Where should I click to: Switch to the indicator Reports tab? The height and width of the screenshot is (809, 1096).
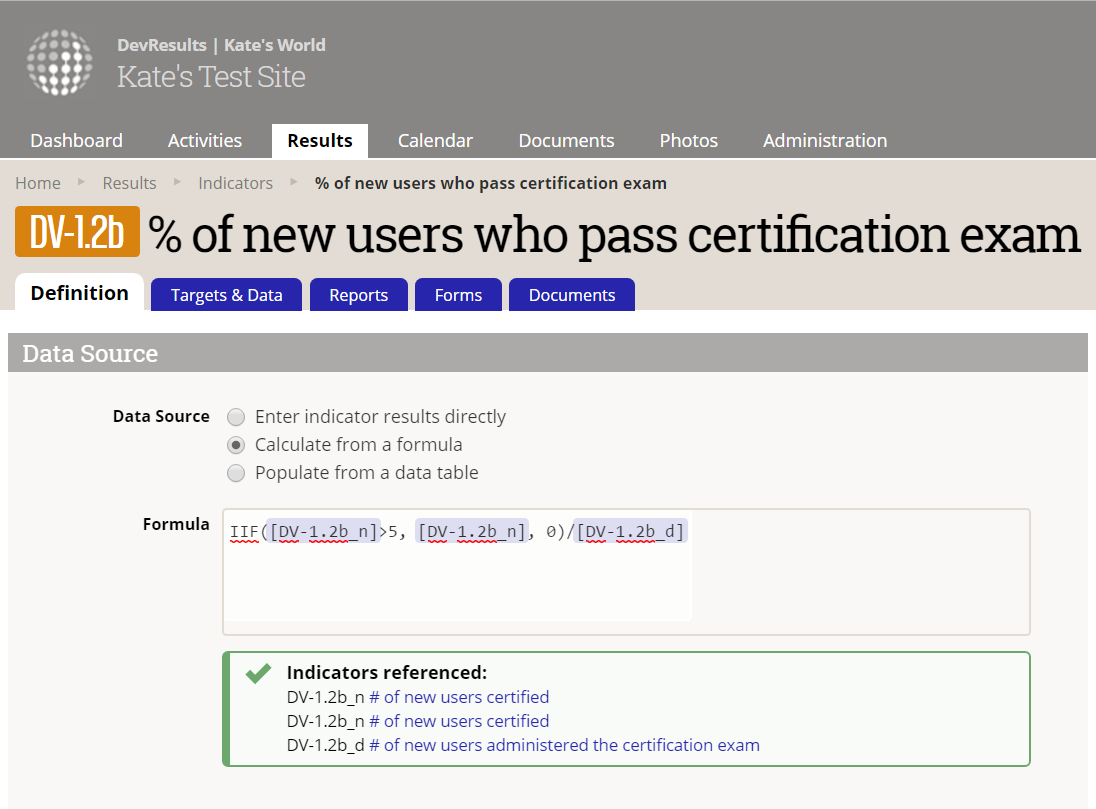point(358,295)
